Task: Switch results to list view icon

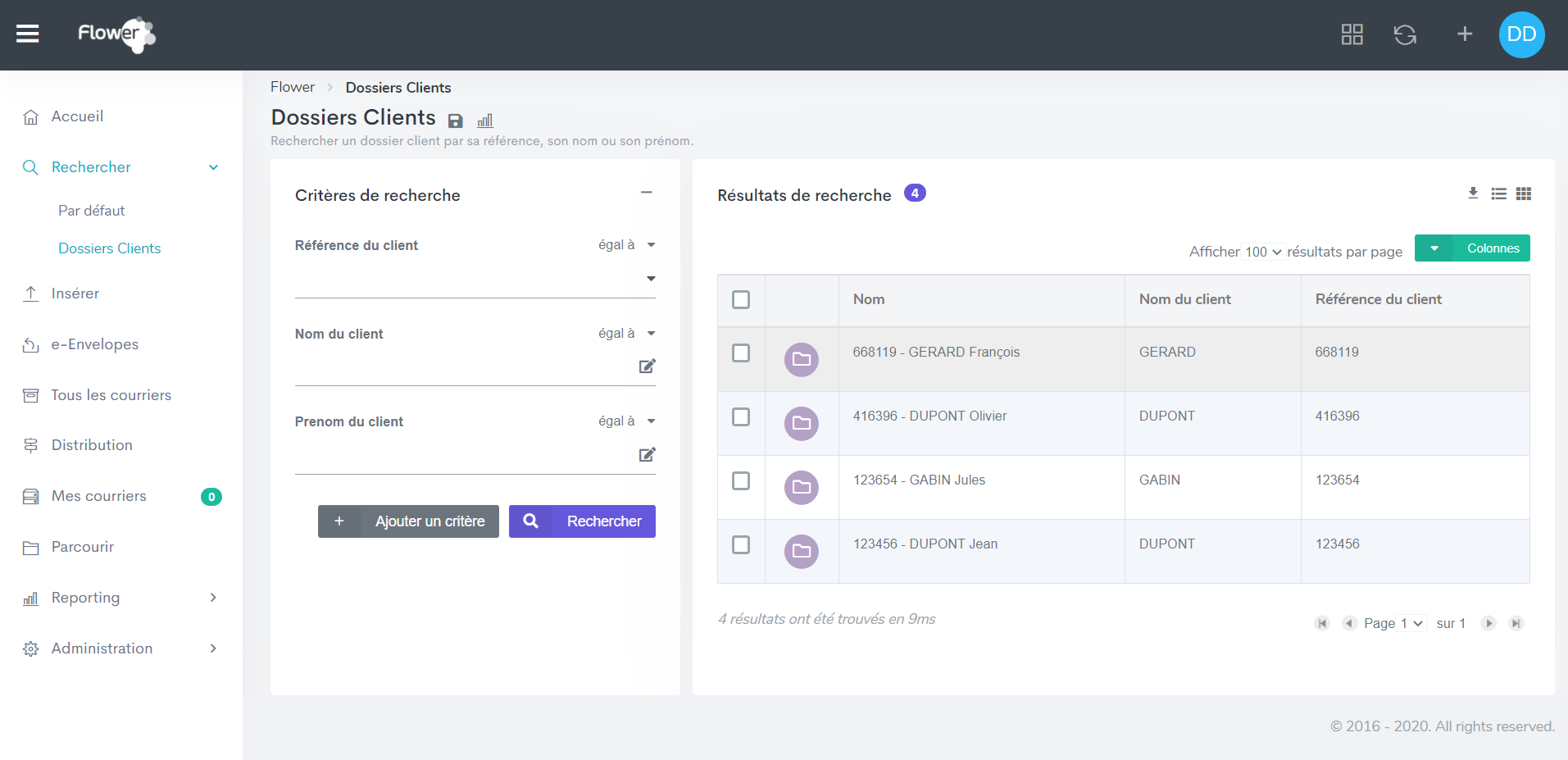Action: pos(1498,193)
